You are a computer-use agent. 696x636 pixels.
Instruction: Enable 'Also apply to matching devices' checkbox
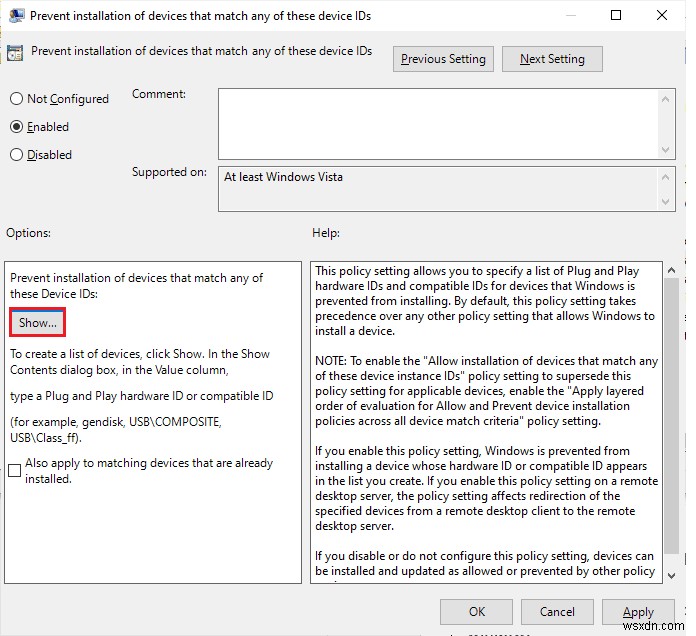coord(15,470)
